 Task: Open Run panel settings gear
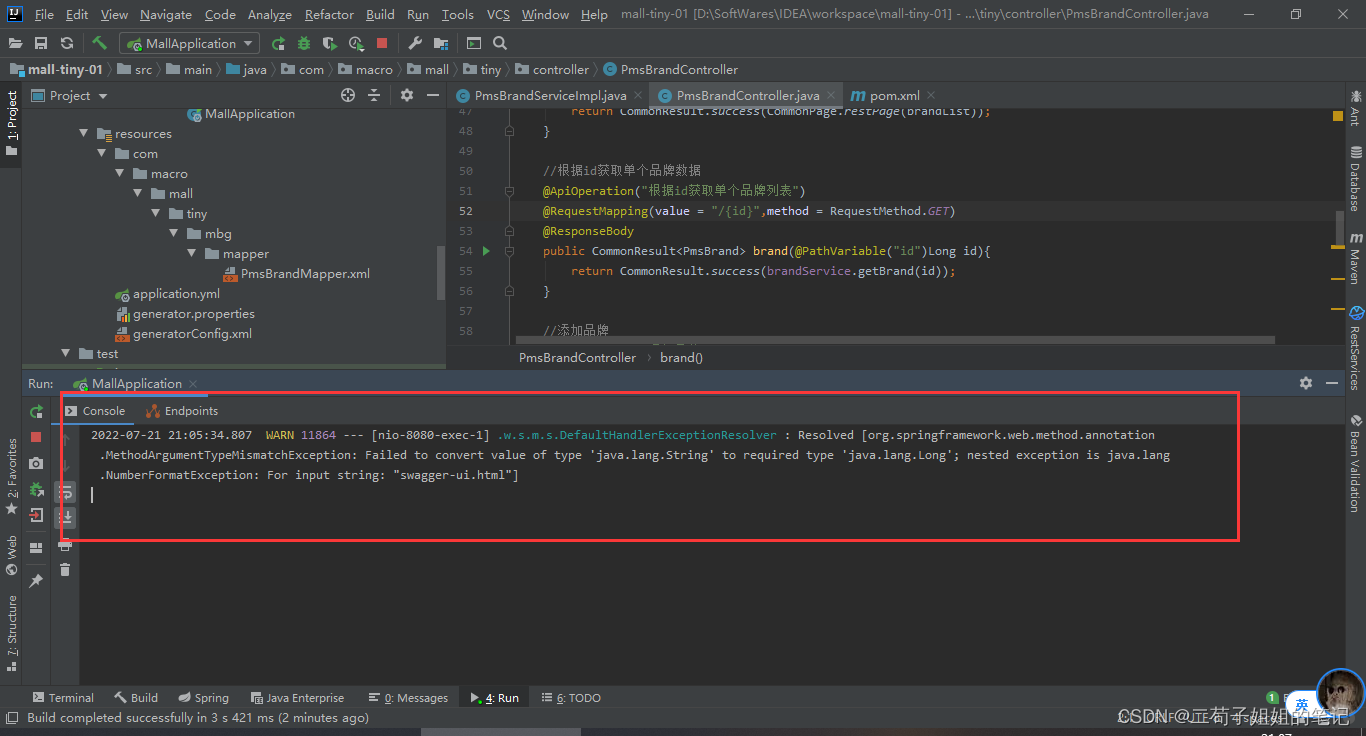coord(1306,383)
